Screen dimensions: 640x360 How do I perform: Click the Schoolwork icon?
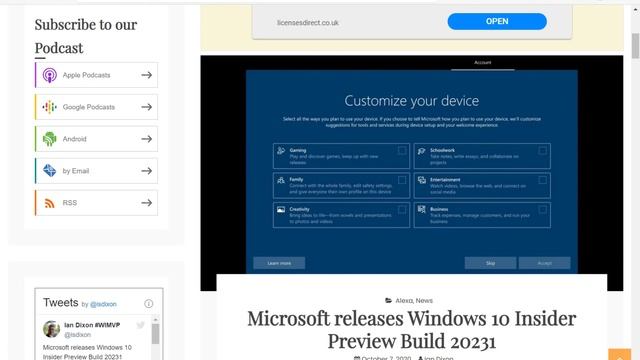(421, 151)
